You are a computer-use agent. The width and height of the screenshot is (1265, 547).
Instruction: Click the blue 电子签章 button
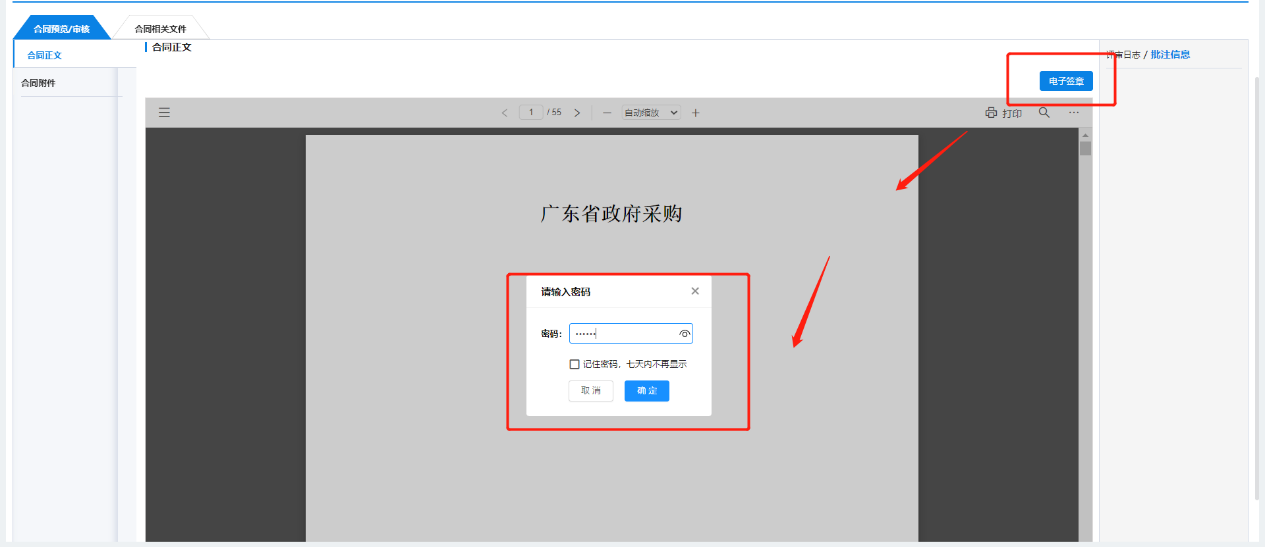[x=1065, y=80]
